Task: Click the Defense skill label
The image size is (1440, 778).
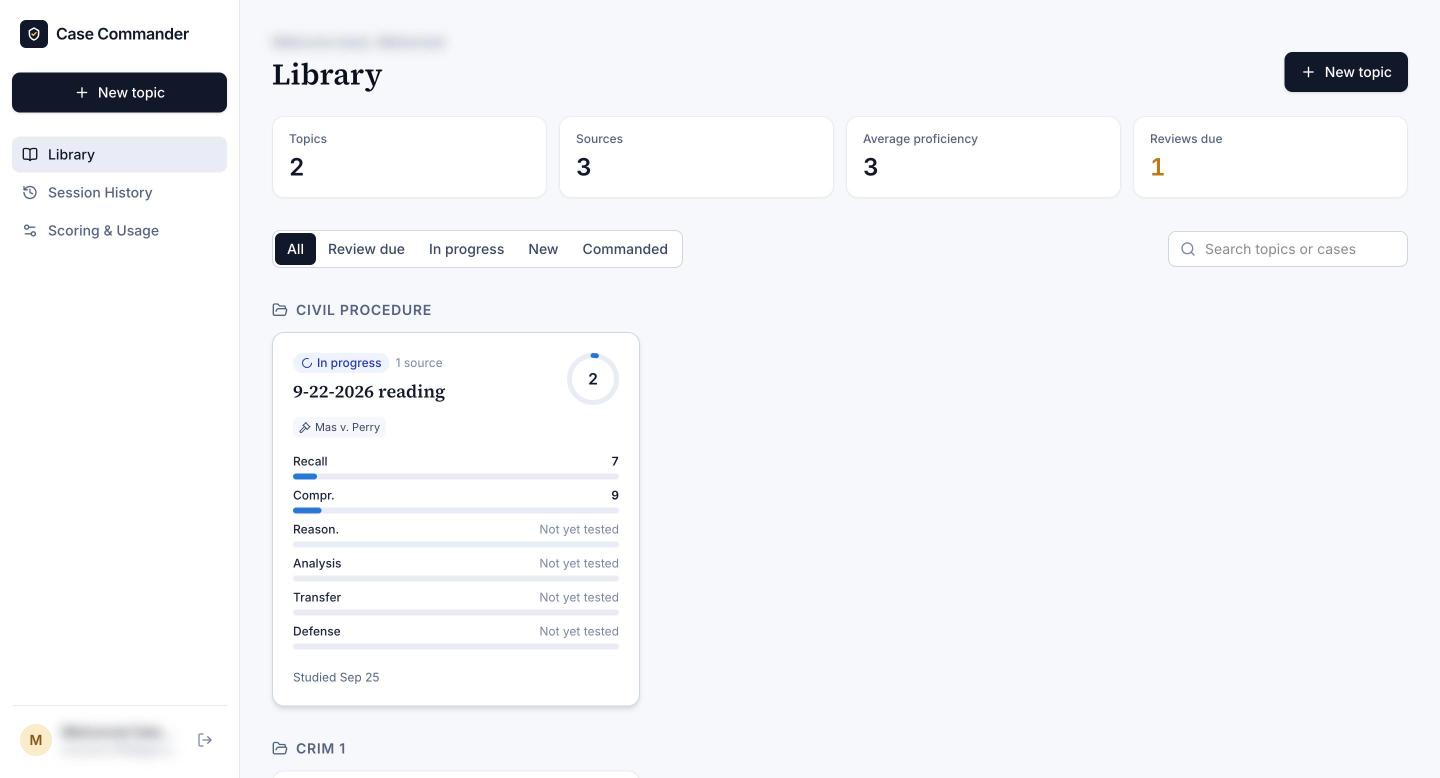Action: pos(317,631)
